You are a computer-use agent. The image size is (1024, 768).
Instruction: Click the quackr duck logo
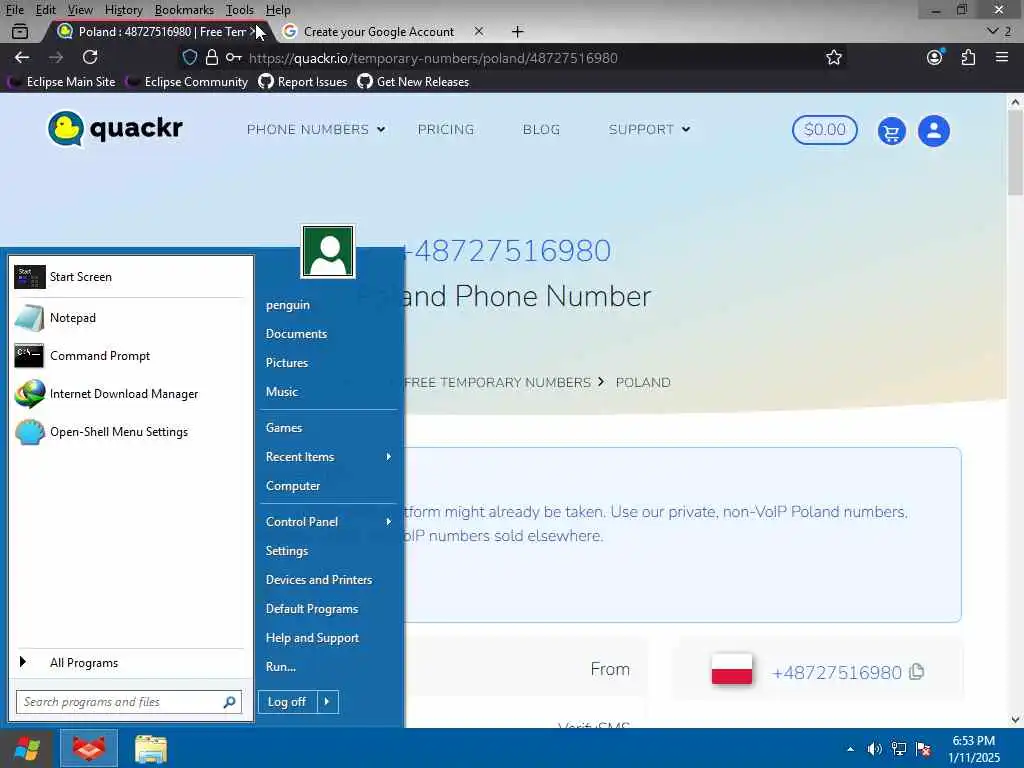click(116, 129)
